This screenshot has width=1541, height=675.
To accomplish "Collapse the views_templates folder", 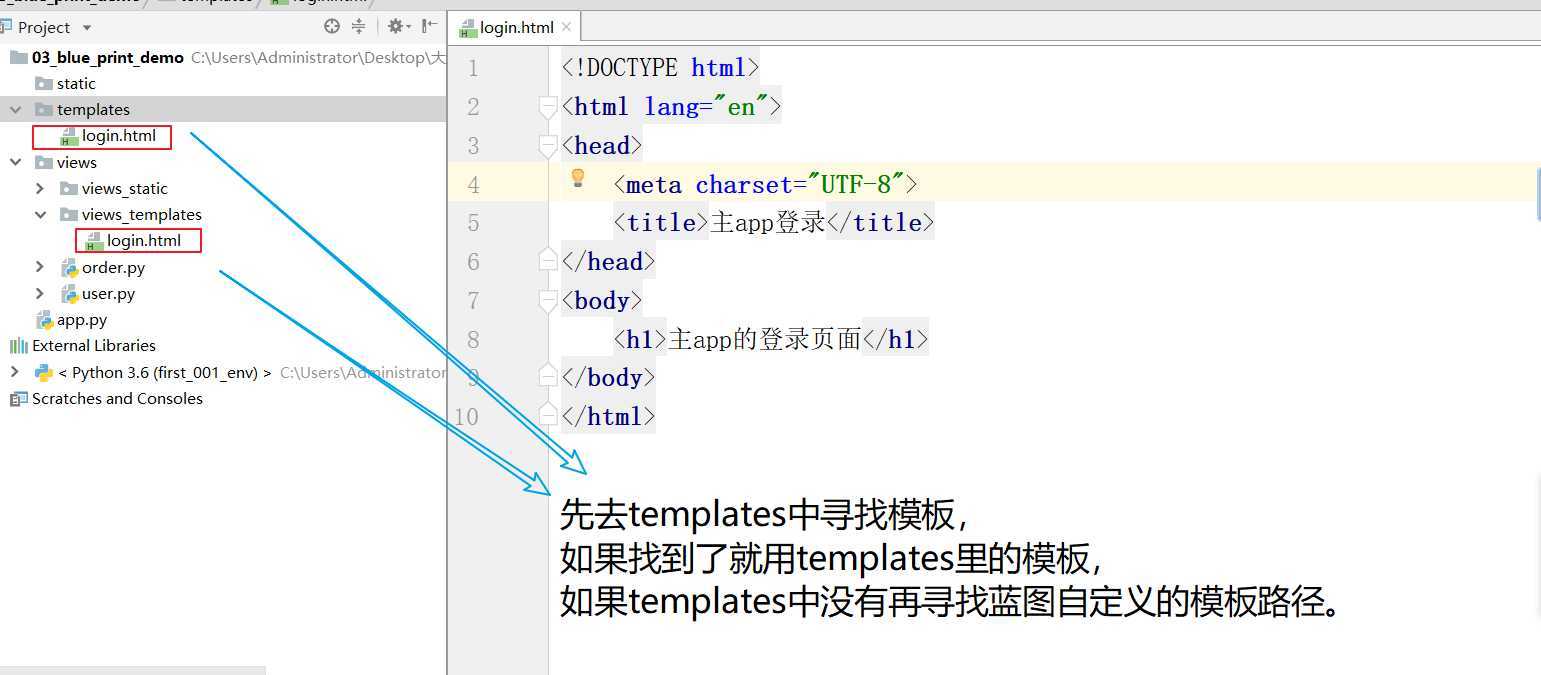I will [39, 214].
